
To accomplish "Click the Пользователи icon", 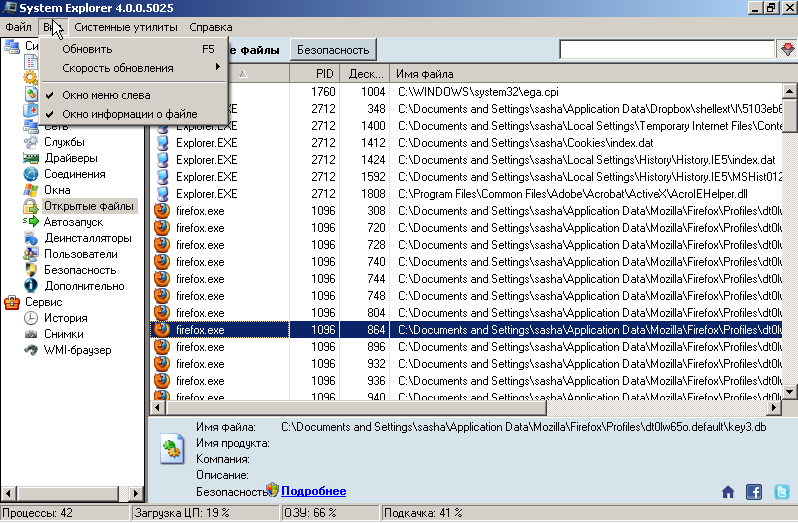I will [31, 254].
